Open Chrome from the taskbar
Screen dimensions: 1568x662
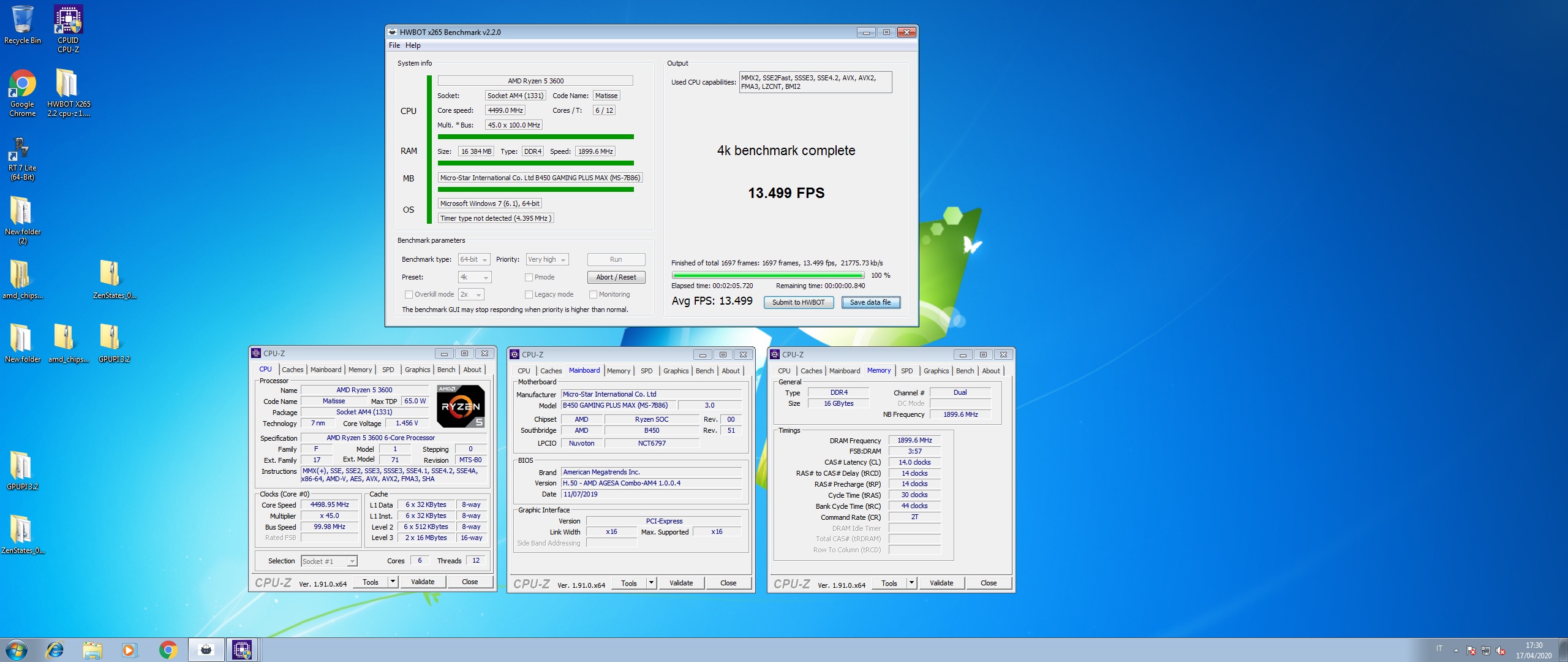click(x=168, y=650)
